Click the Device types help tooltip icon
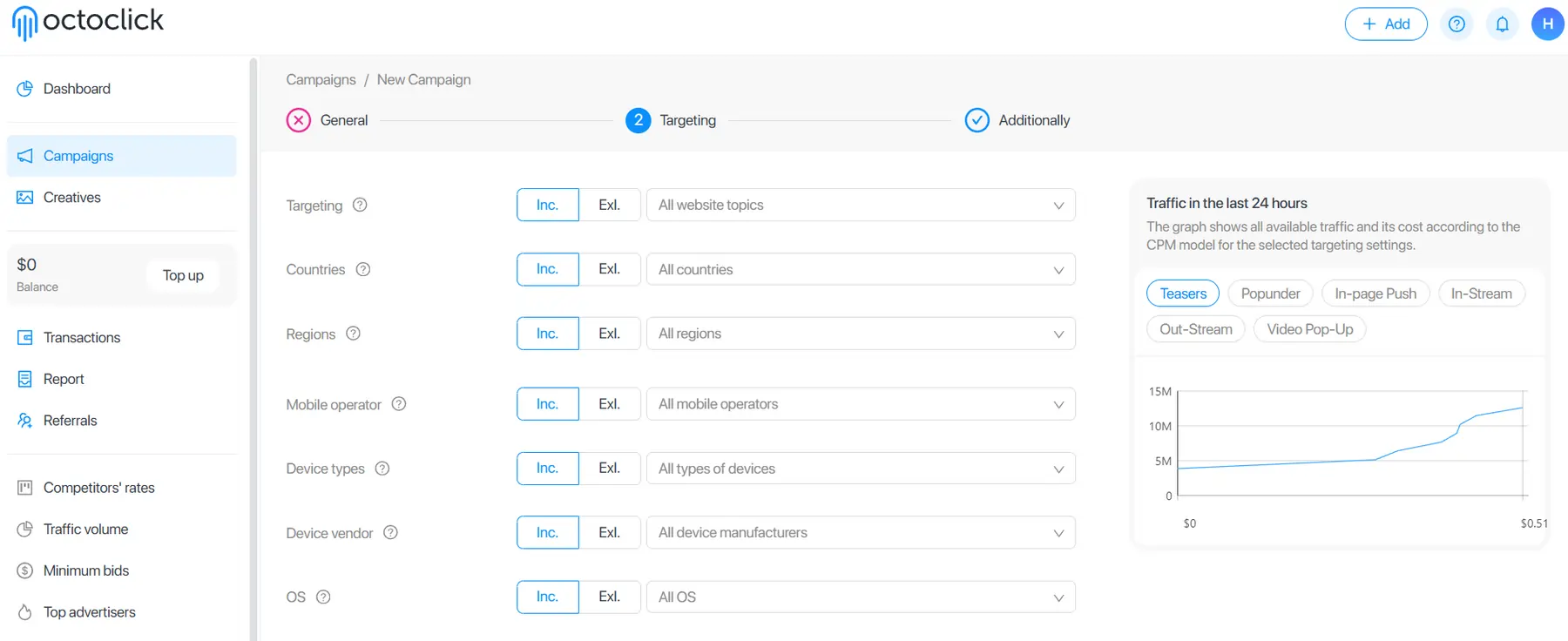The height and width of the screenshot is (641, 1568). [x=382, y=469]
